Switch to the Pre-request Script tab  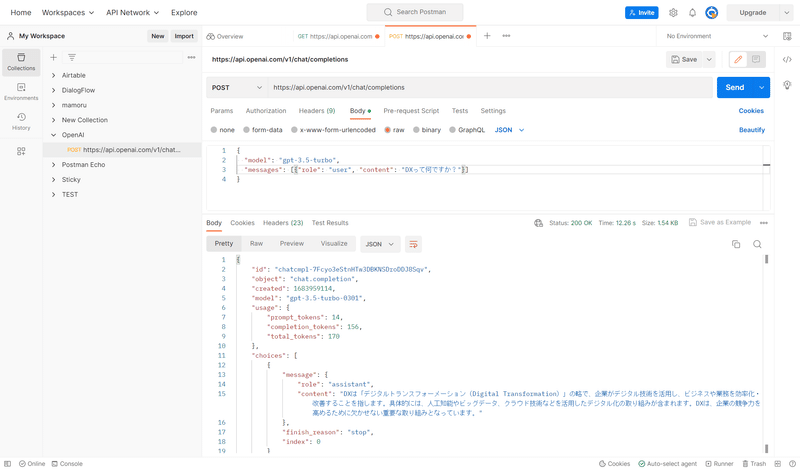pos(411,111)
